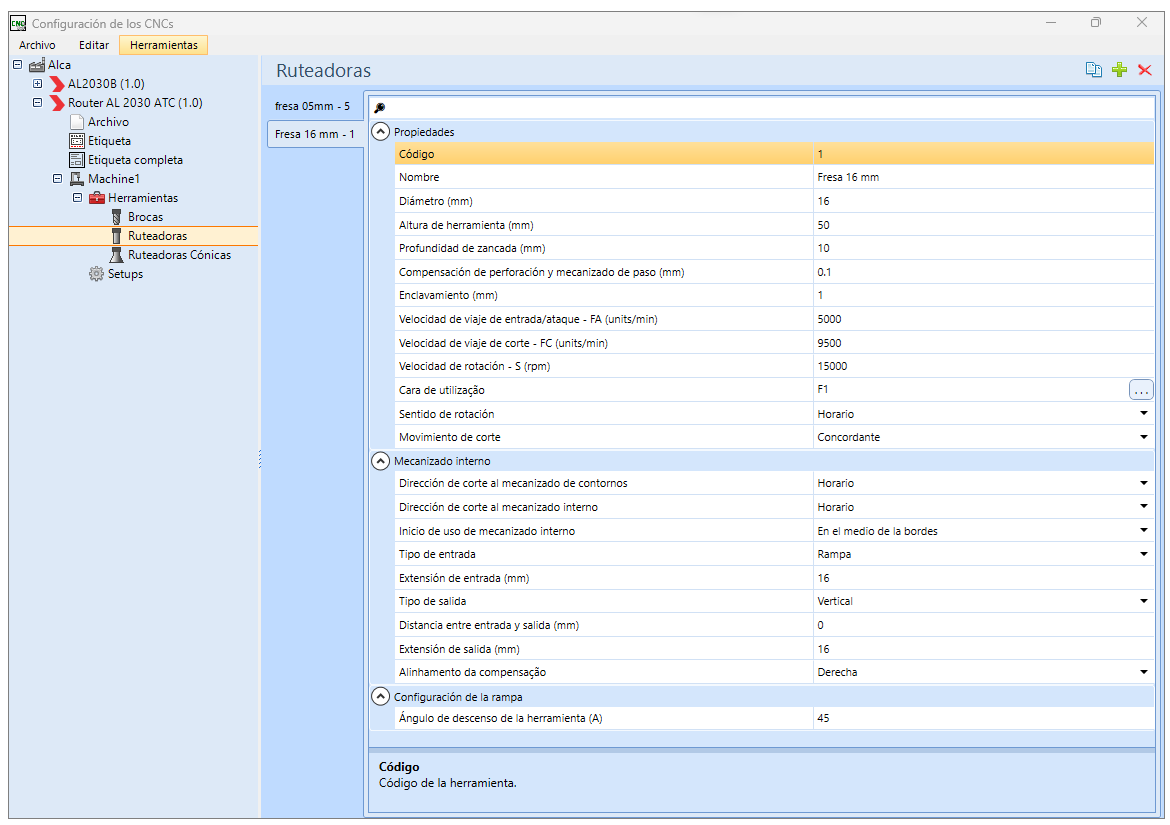Click the red AL2030B machine icon
The height and width of the screenshot is (825, 1170).
[x=57, y=84]
